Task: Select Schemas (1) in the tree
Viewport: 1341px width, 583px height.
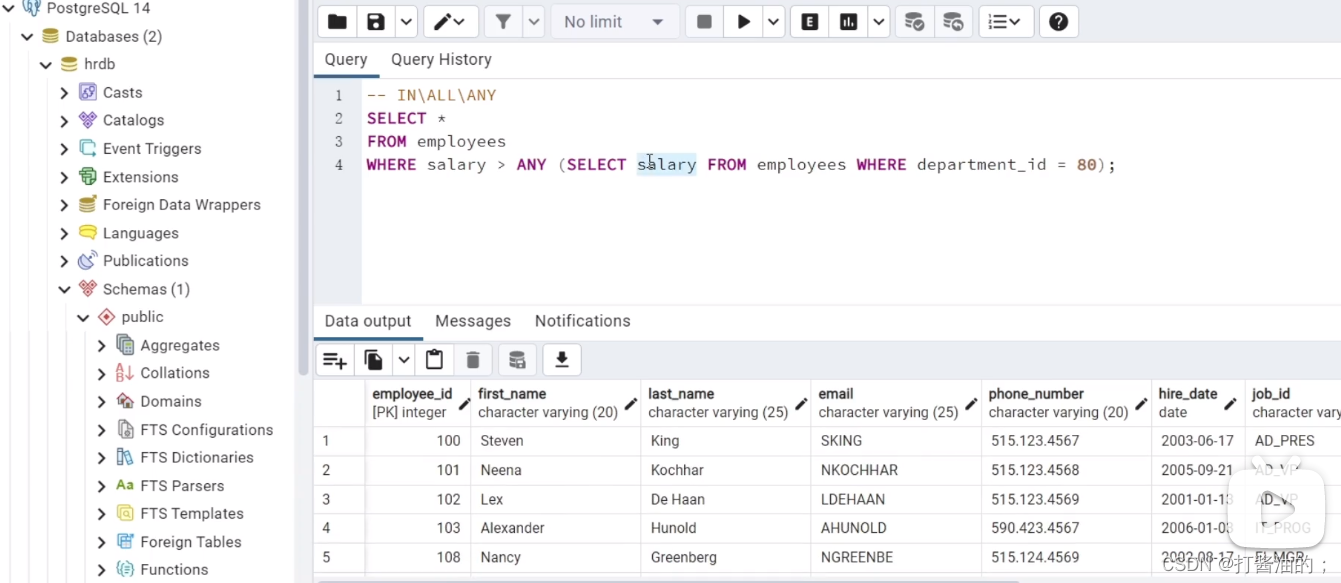Action: (x=146, y=289)
